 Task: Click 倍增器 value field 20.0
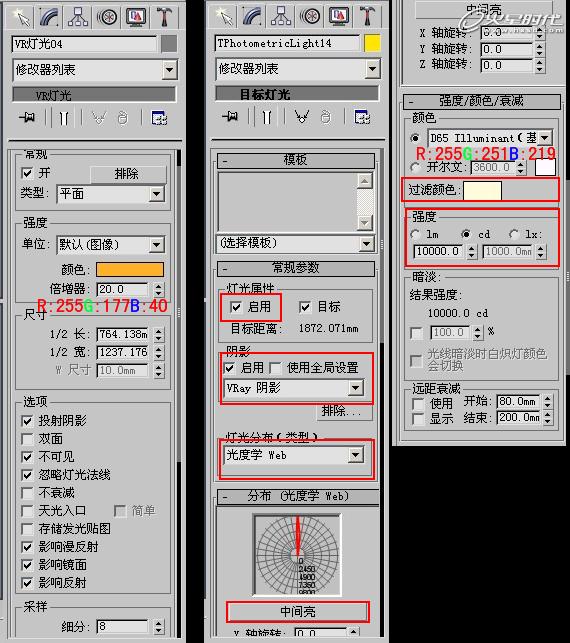(123, 289)
